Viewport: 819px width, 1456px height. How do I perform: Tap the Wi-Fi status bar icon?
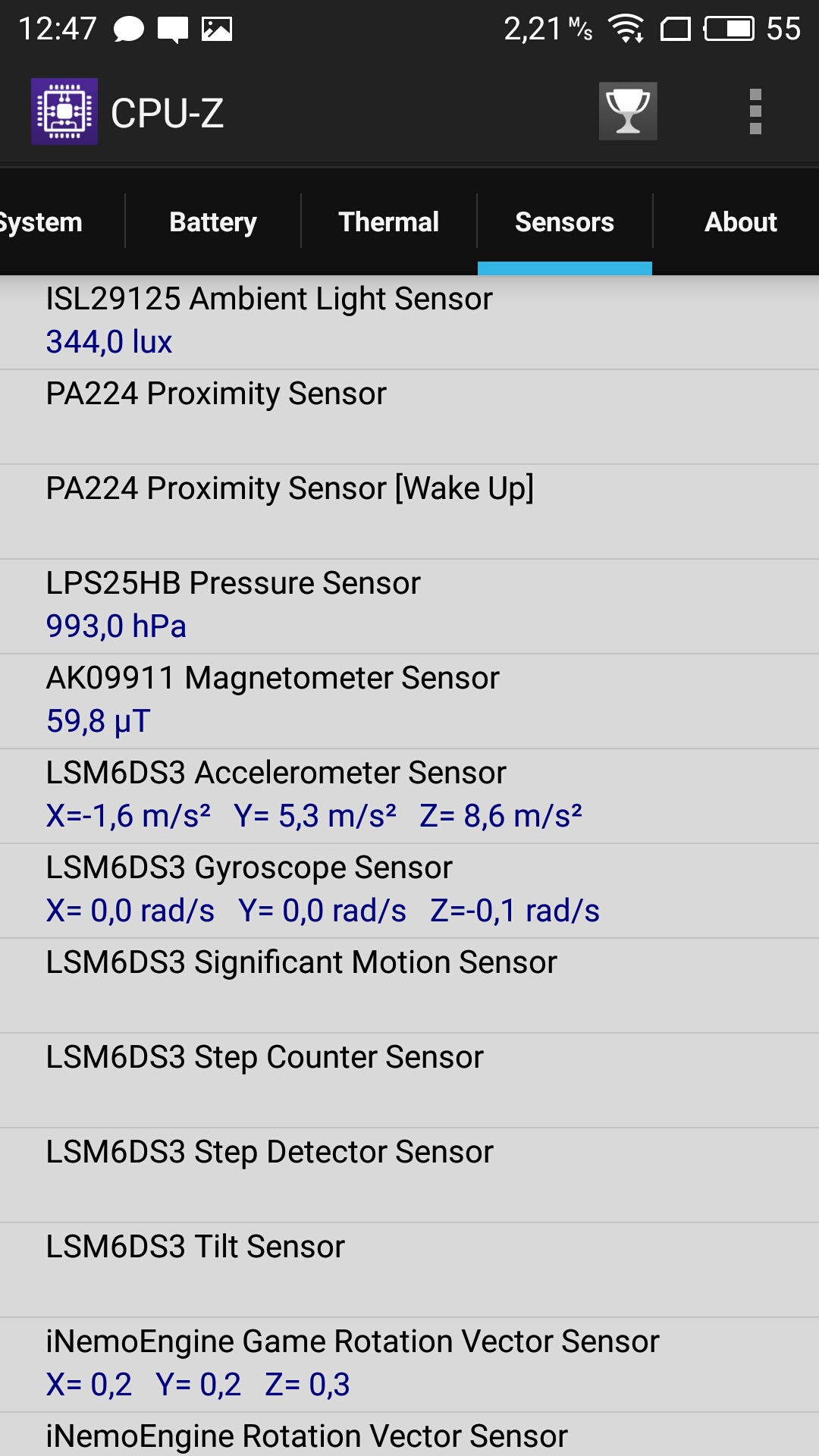click(x=626, y=29)
